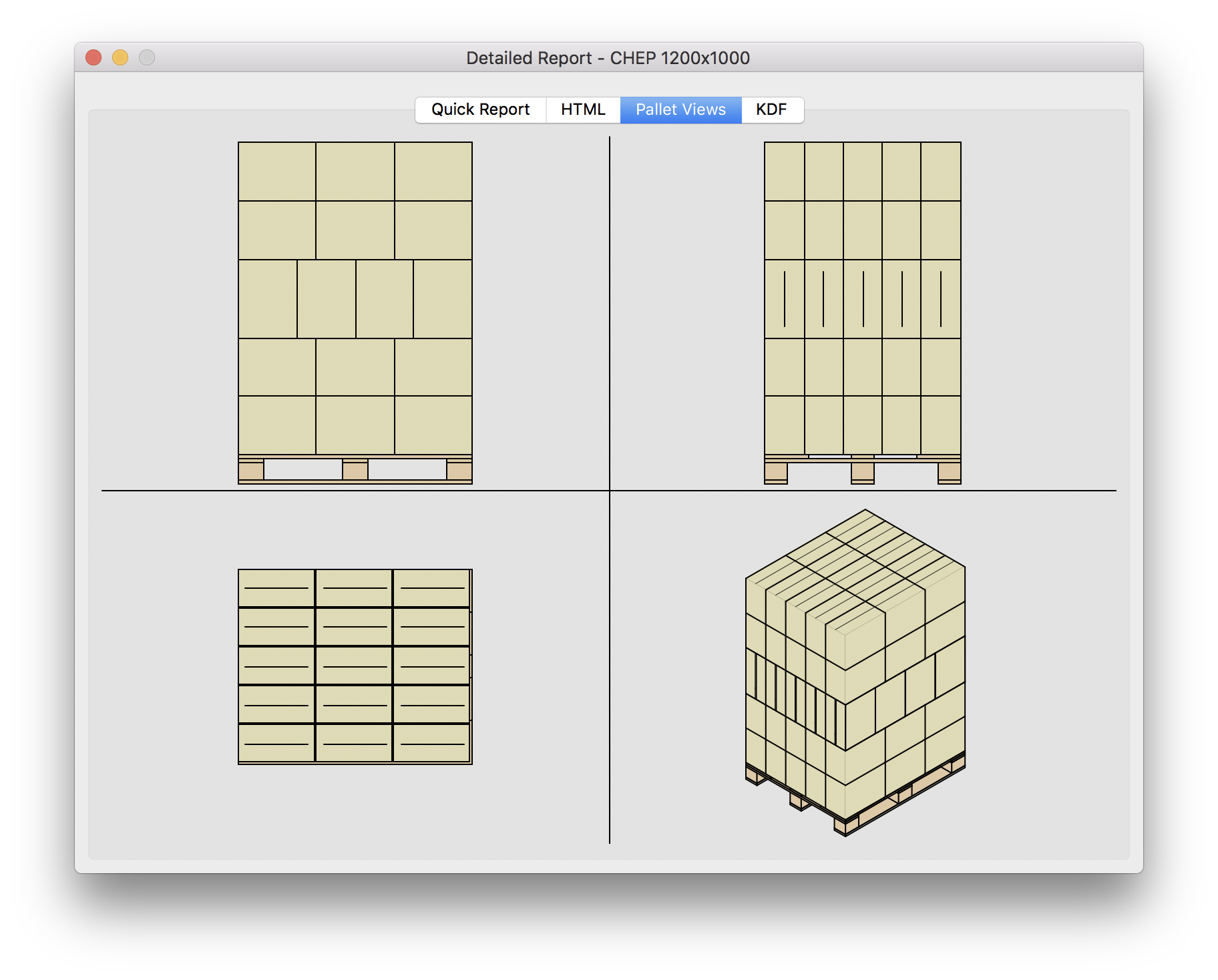Screen dimensions: 1218x980
Task: Close the Detailed Report window
Action: click(x=93, y=57)
